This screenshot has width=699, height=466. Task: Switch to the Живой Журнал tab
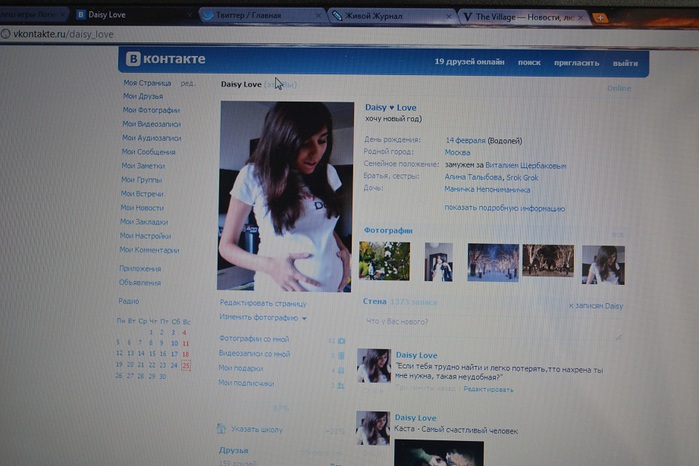point(394,16)
